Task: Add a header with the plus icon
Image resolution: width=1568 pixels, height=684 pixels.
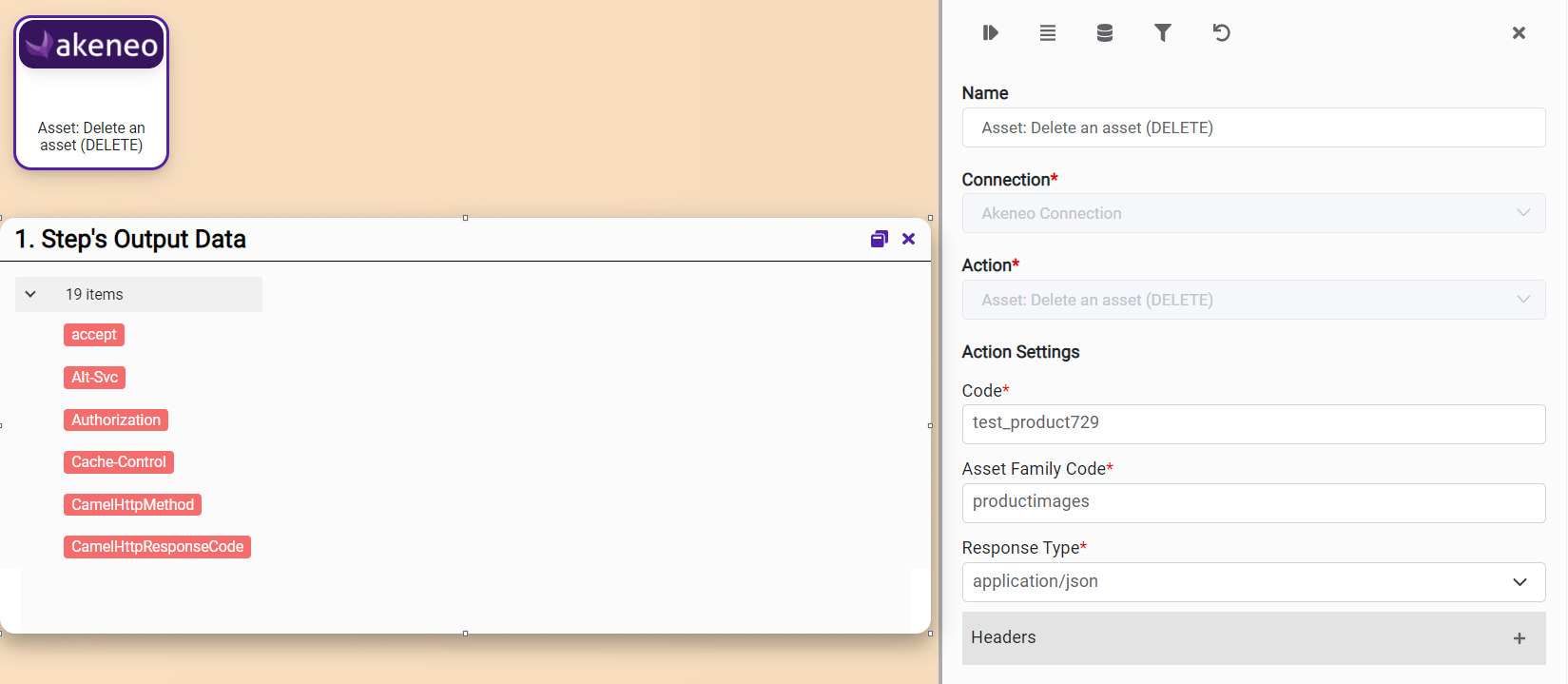Action: pos(1519,638)
